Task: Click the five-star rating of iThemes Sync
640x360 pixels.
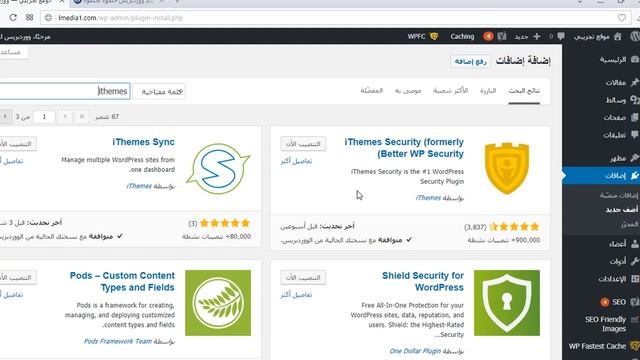Action: point(224,223)
